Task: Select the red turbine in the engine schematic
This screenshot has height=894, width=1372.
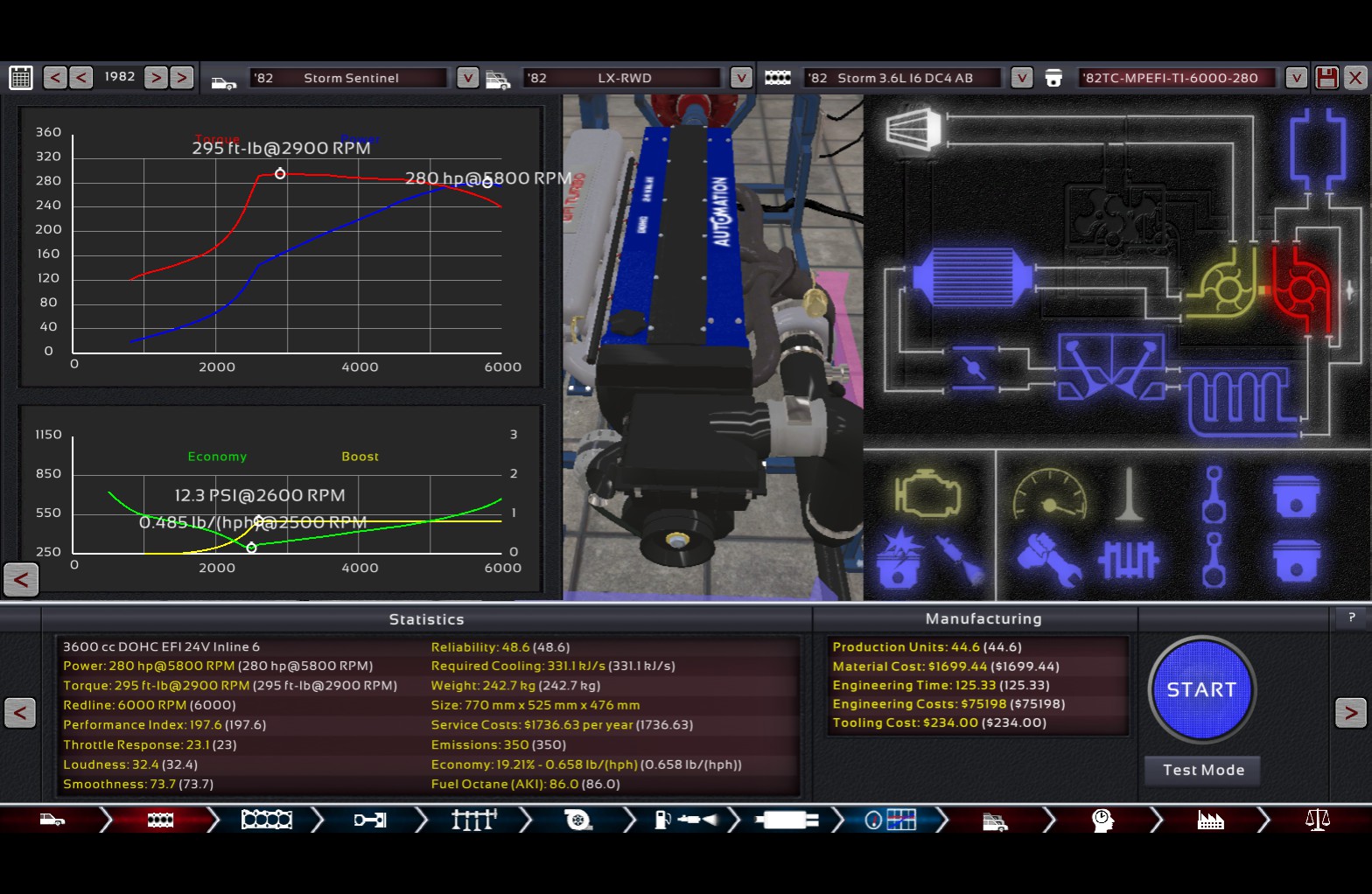Action: click(x=1301, y=287)
